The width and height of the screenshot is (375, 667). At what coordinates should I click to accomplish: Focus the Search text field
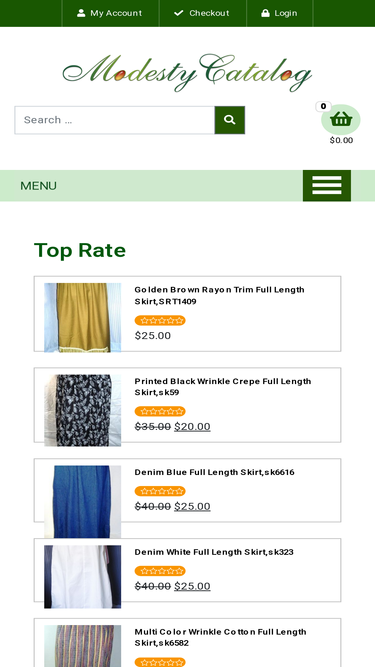(115, 120)
